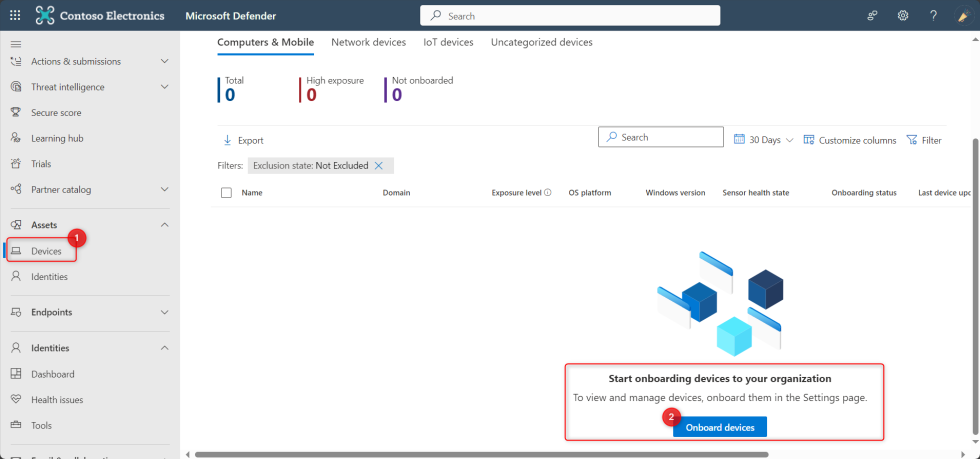Click the Filter funnel icon
980x459 pixels.
coord(911,140)
